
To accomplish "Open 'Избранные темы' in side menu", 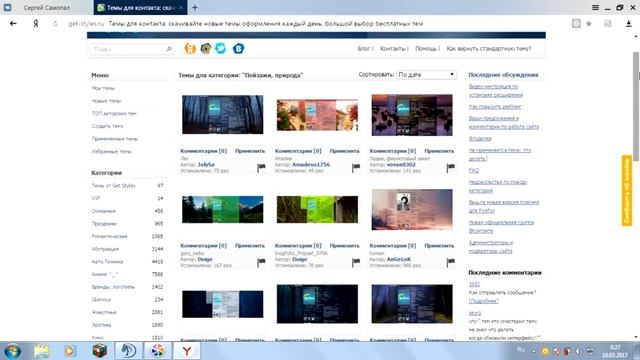I will pyautogui.click(x=111, y=151).
